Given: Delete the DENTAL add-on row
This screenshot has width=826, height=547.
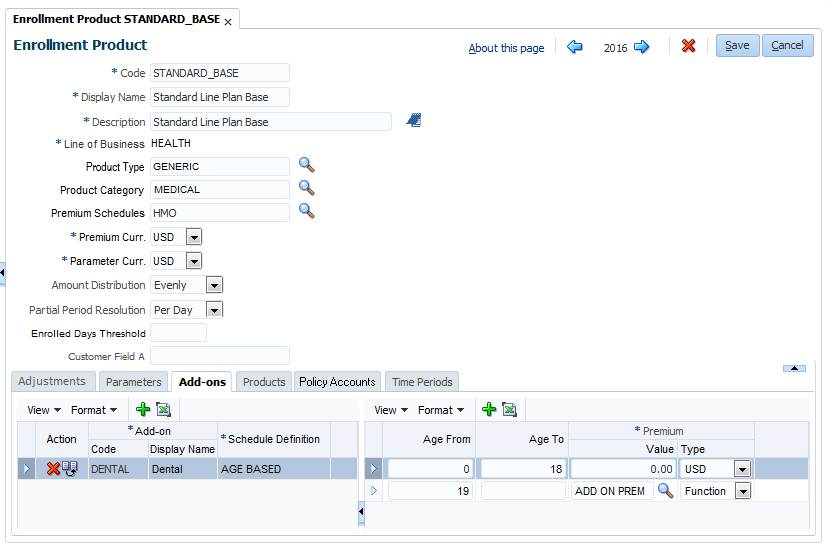Looking at the screenshot, I should 53,468.
